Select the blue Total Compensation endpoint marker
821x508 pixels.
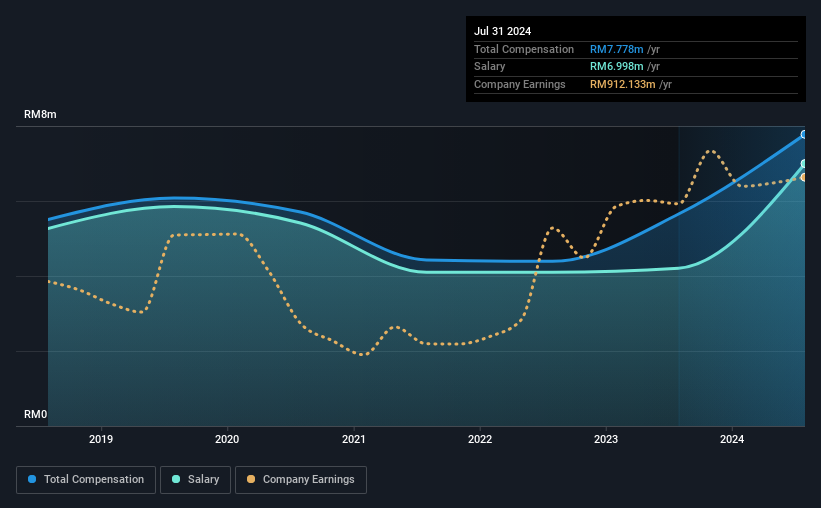[x=803, y=135]
